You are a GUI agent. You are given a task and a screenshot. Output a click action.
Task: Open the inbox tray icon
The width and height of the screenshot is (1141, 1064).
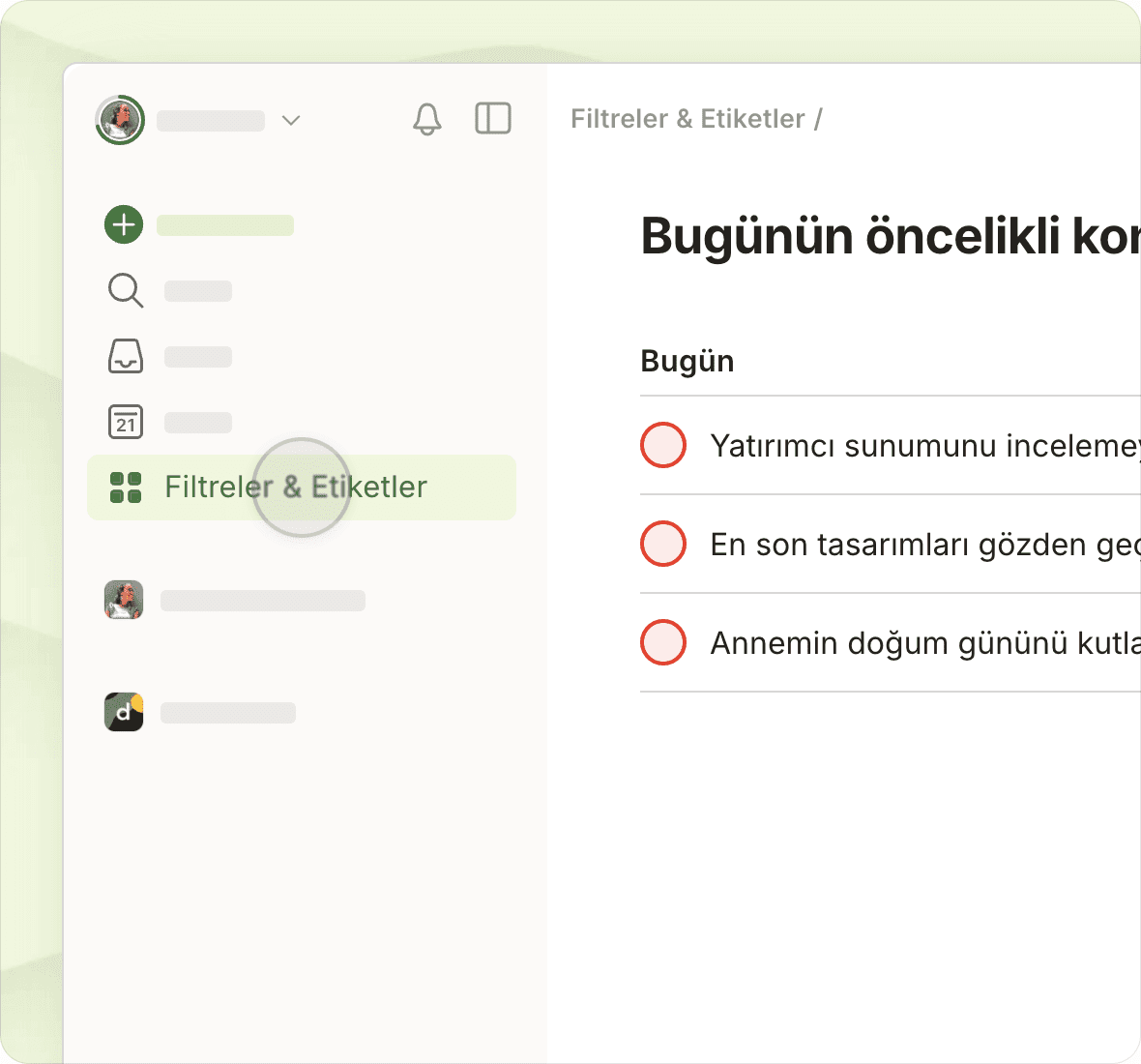125,356
